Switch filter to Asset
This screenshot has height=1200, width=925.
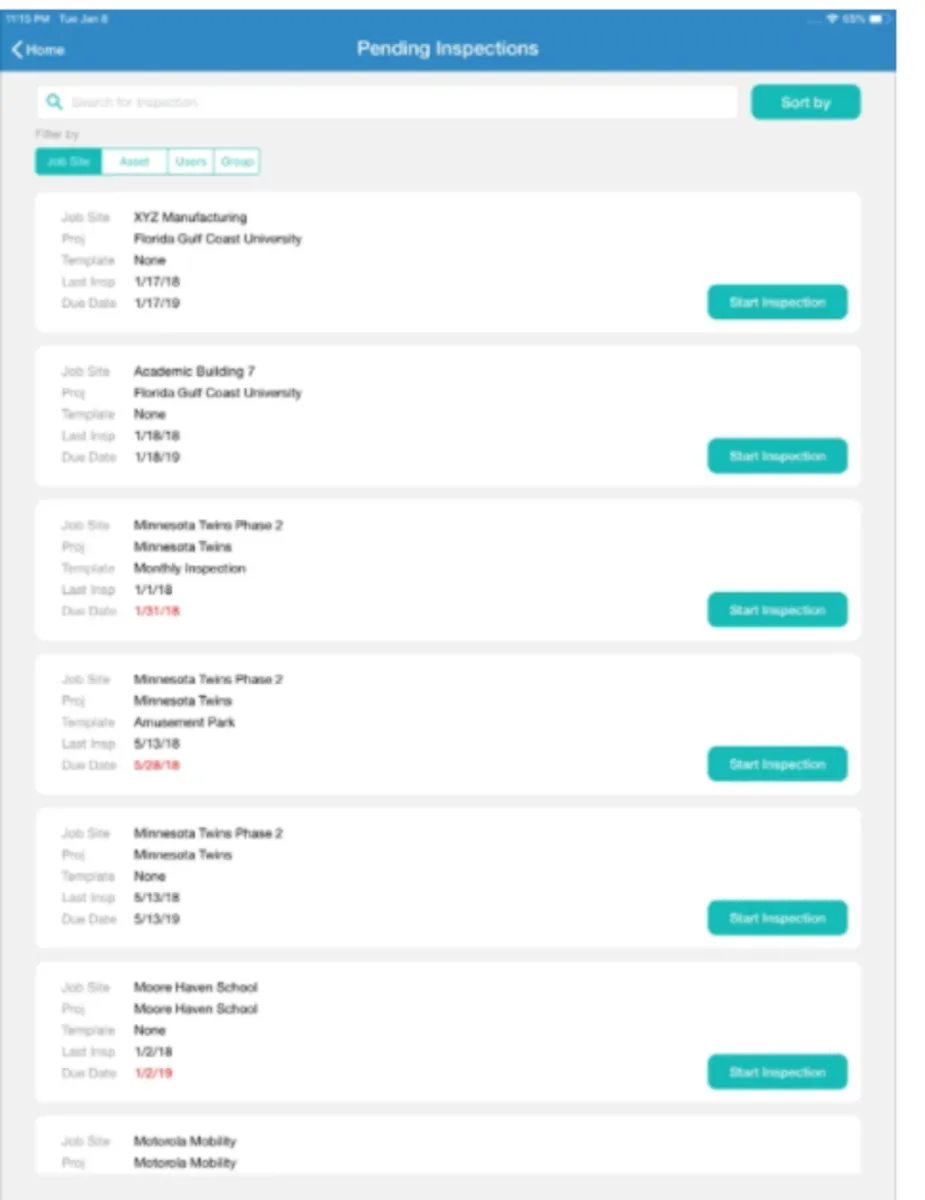coord(134,161)
